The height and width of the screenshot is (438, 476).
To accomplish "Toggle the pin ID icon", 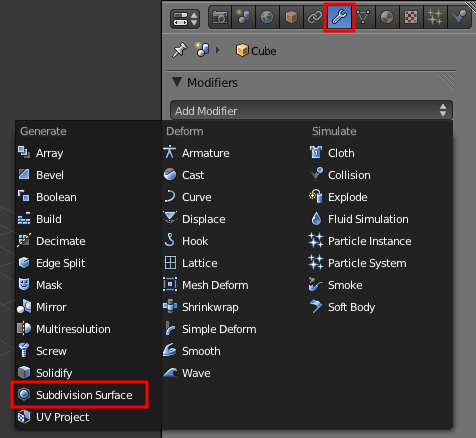I will tap(180, 51).
